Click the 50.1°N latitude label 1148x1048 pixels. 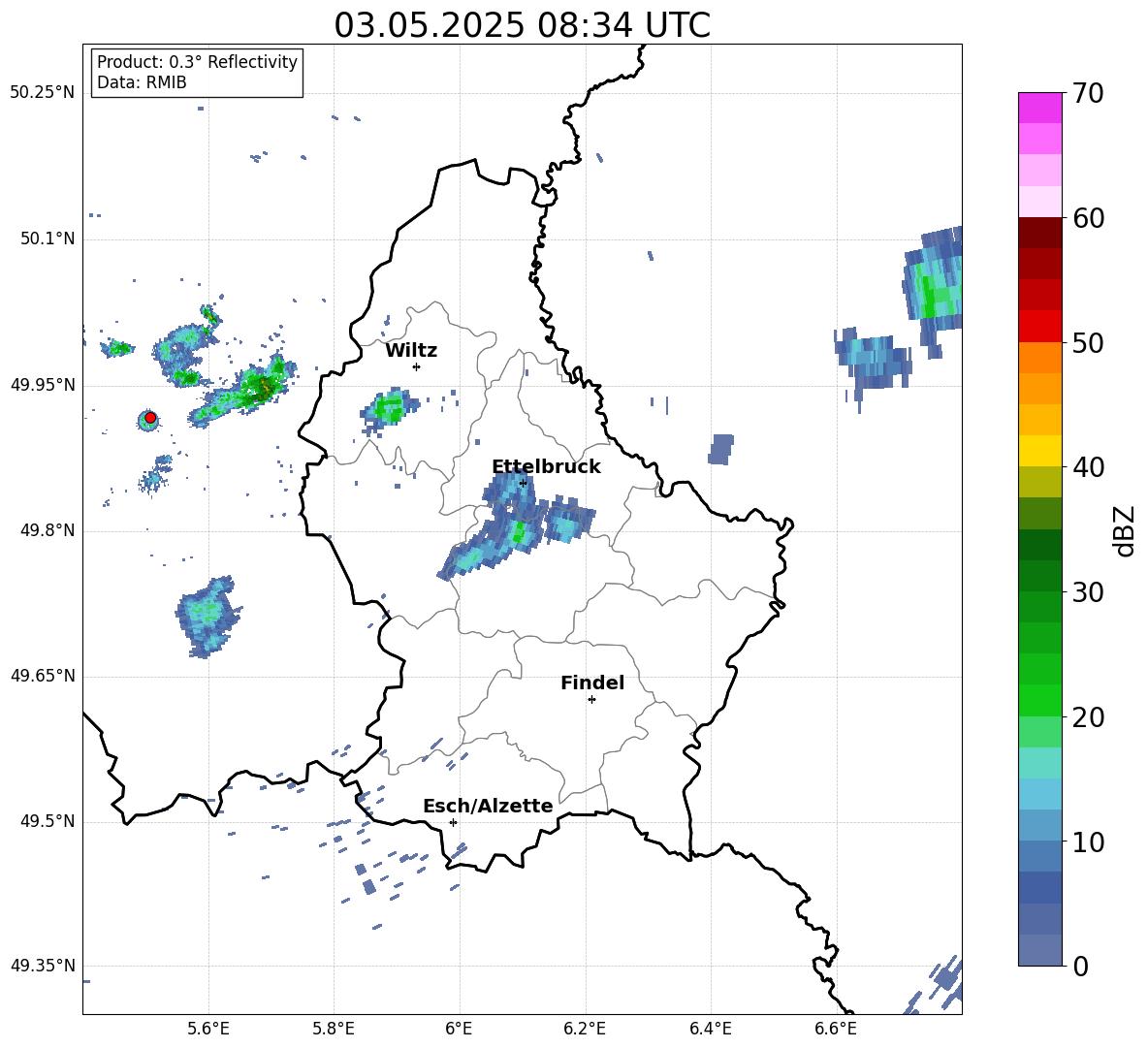47,239
